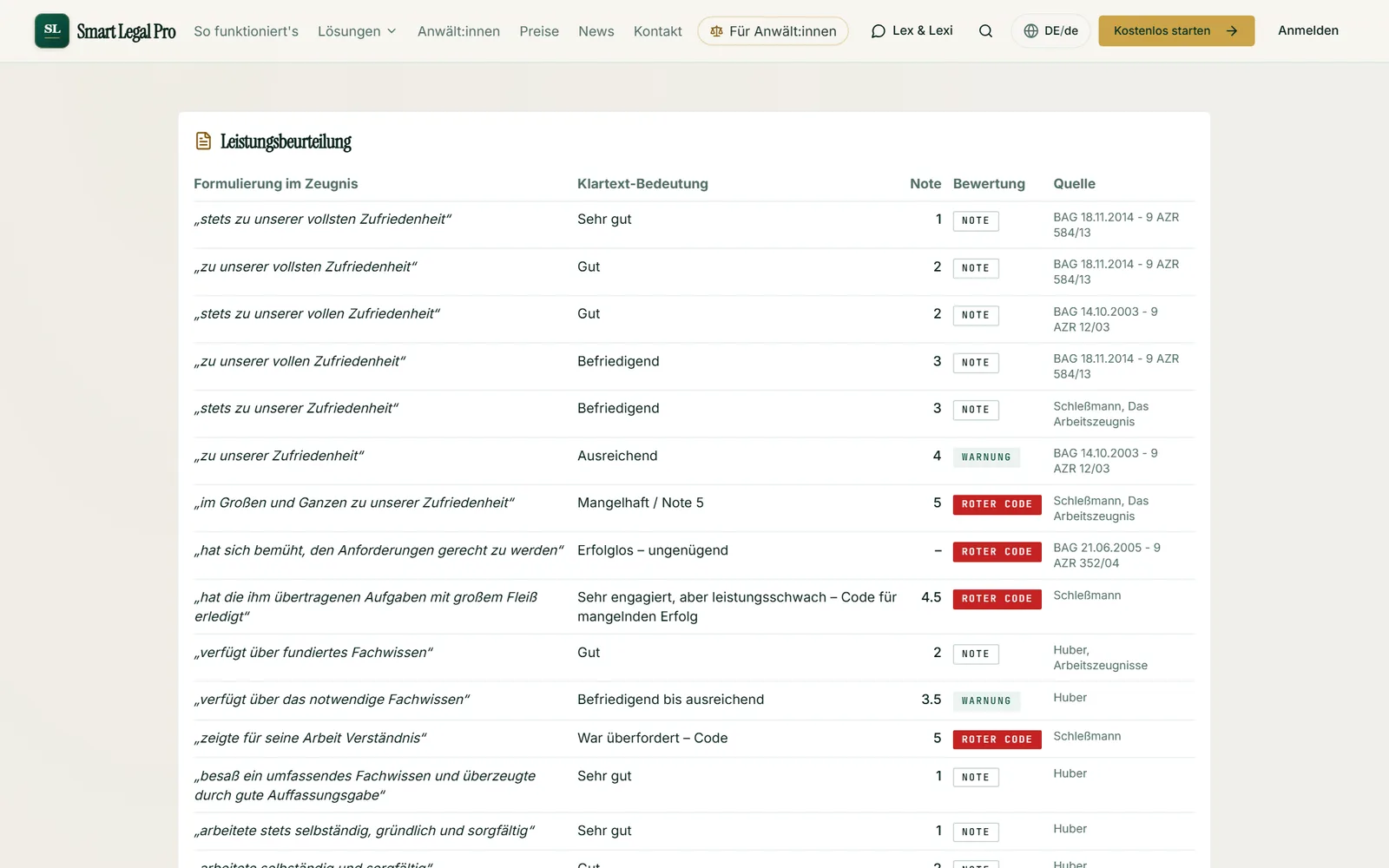The height and width of the screenshot is (868, 1389).
Task: Open the Preise menu item
Action: pos(539,31)
